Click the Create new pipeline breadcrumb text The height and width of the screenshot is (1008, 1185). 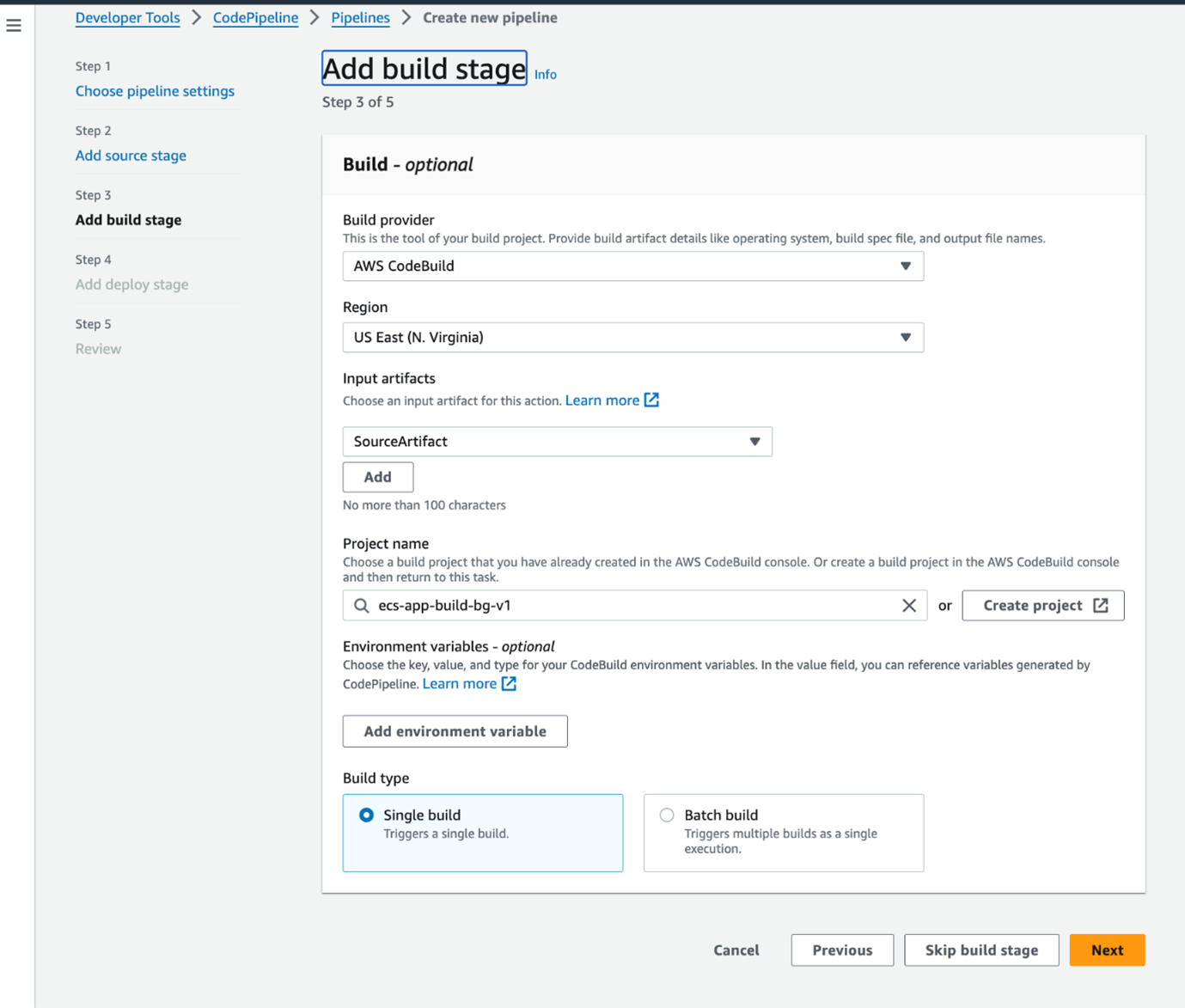[490, 18]
